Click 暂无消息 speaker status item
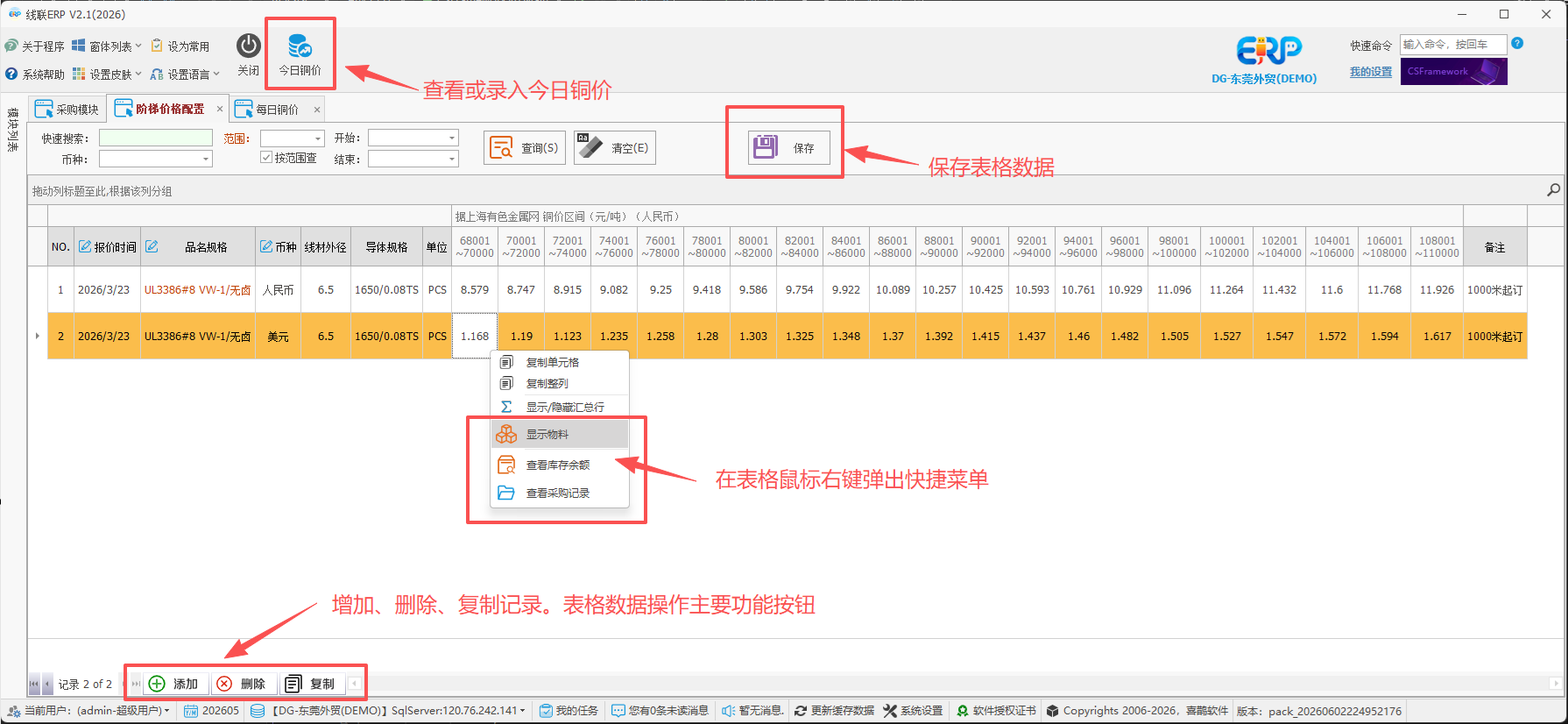This screenshot has height=724, width=1568. point(753,711)
